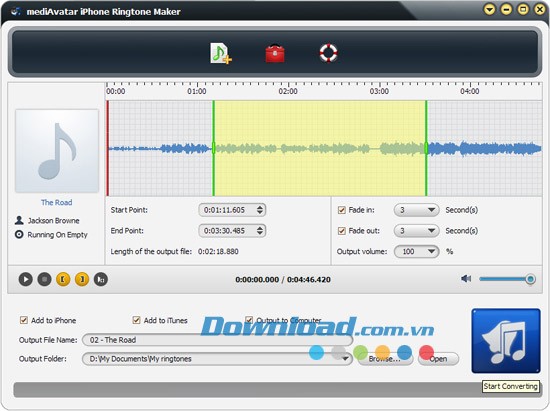Click the Stop button

click(45, 279)
